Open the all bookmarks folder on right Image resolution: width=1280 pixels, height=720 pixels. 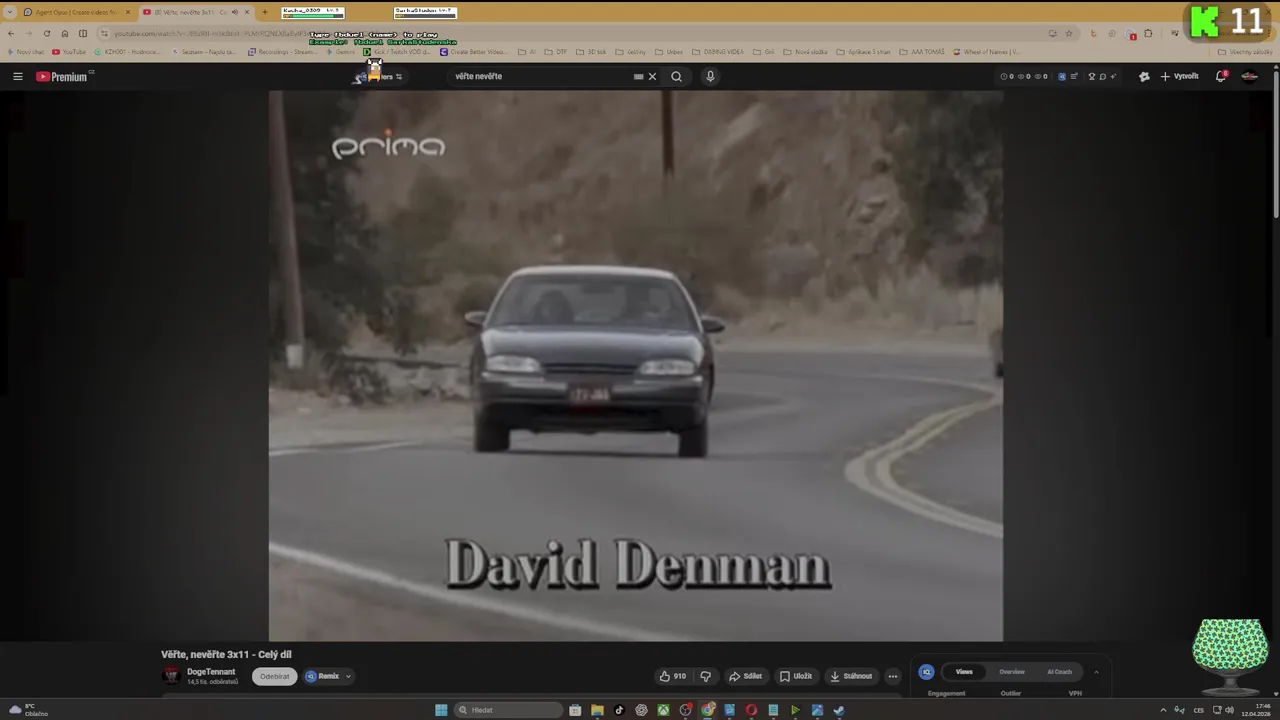coord(1245,52)
